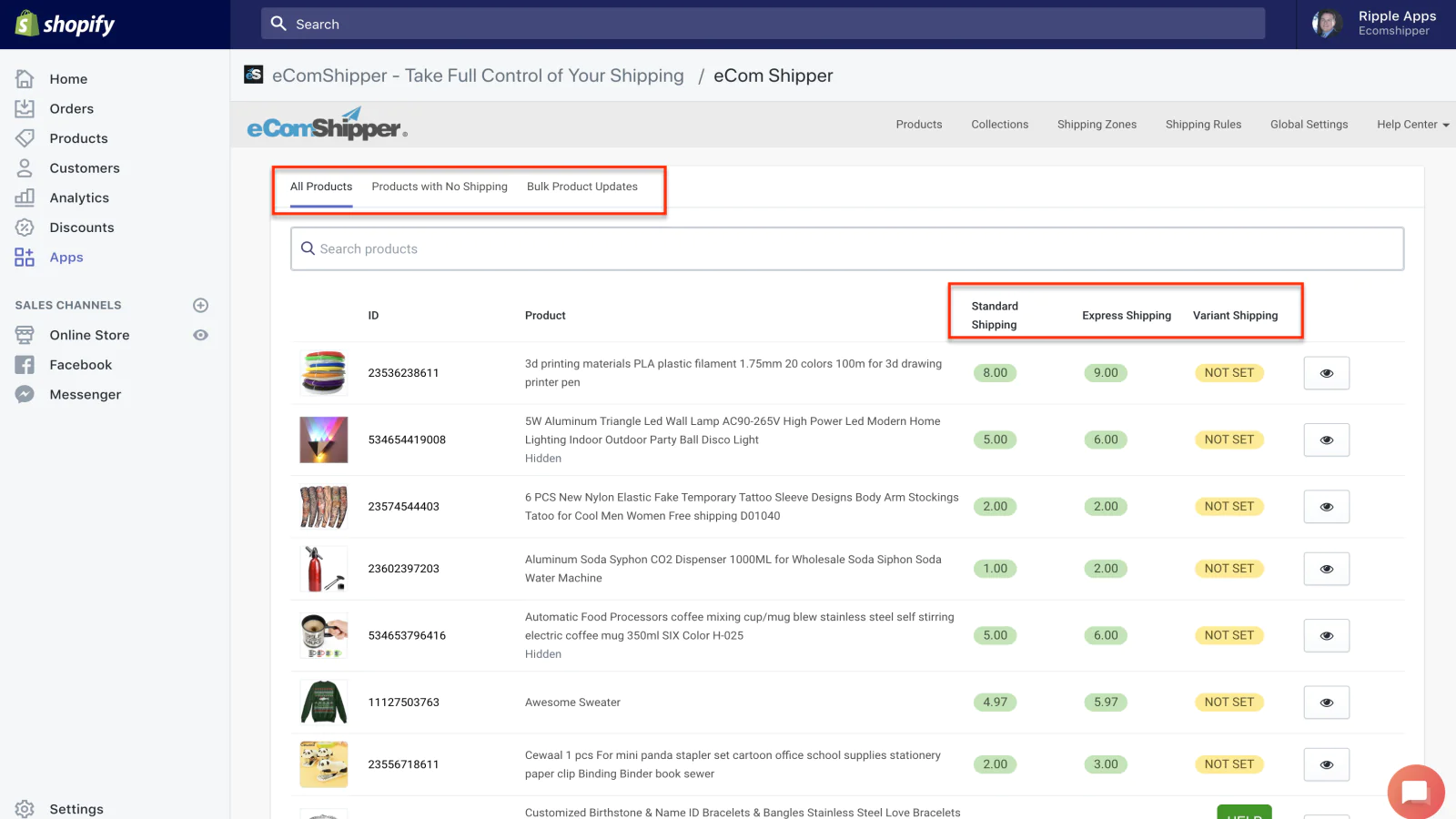View Cewaal panda stapler eye button
The image size is (1456, 819).
(x=1327, y=764)
